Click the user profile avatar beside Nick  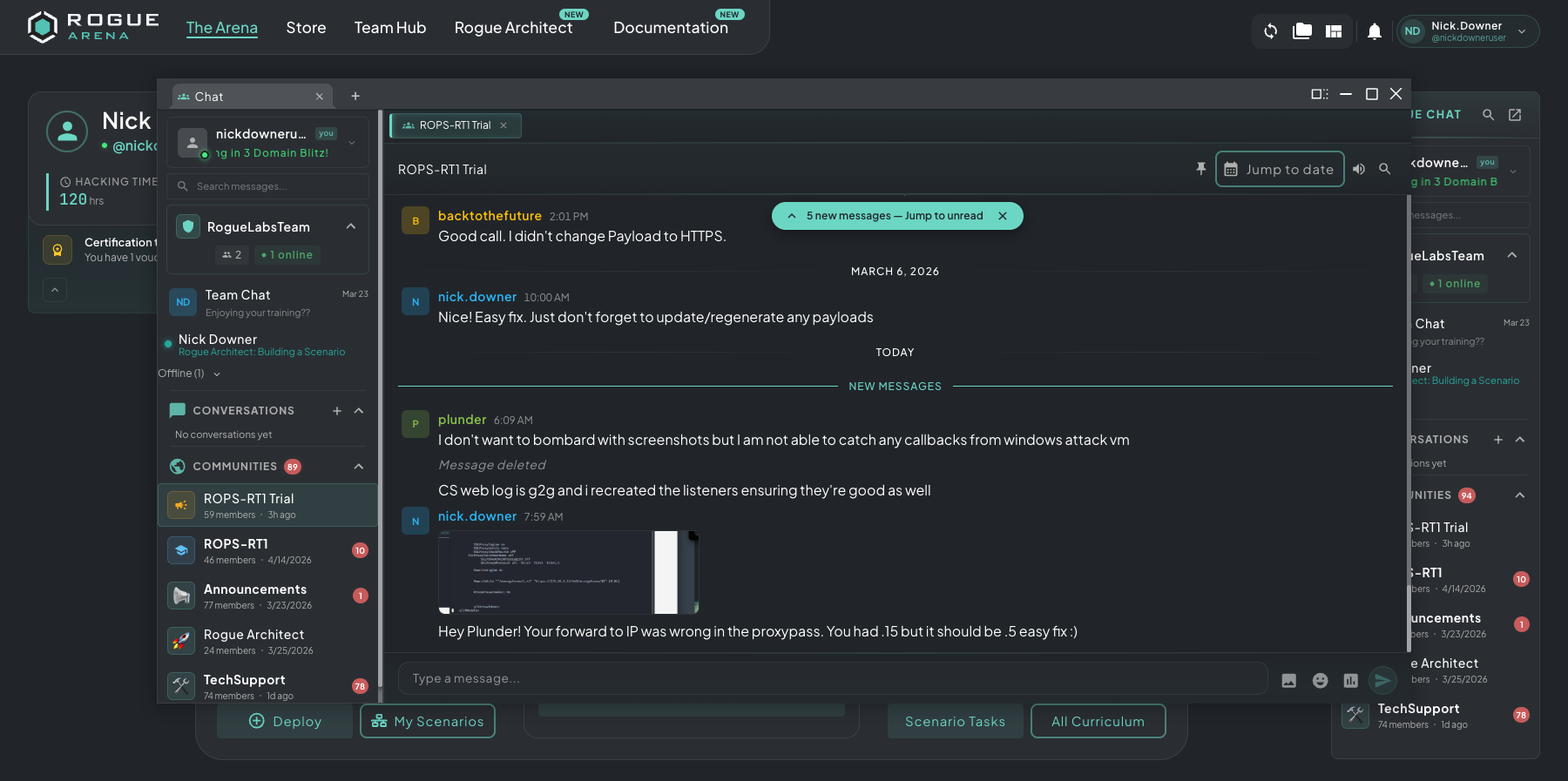(x=67, y=131)
